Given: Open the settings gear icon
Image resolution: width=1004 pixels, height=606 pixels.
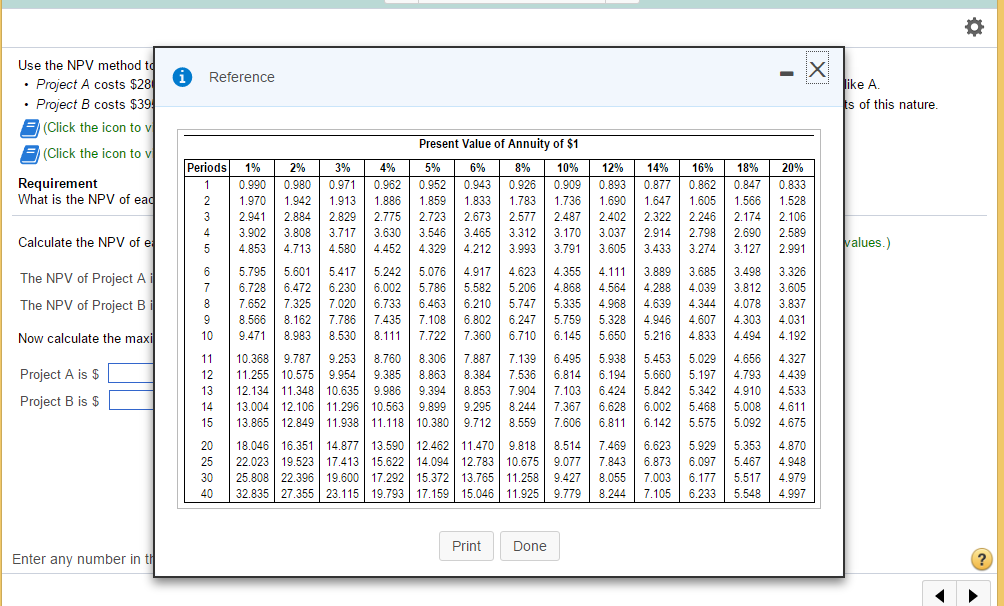Looking at the screenshot, I should (974, 27).
